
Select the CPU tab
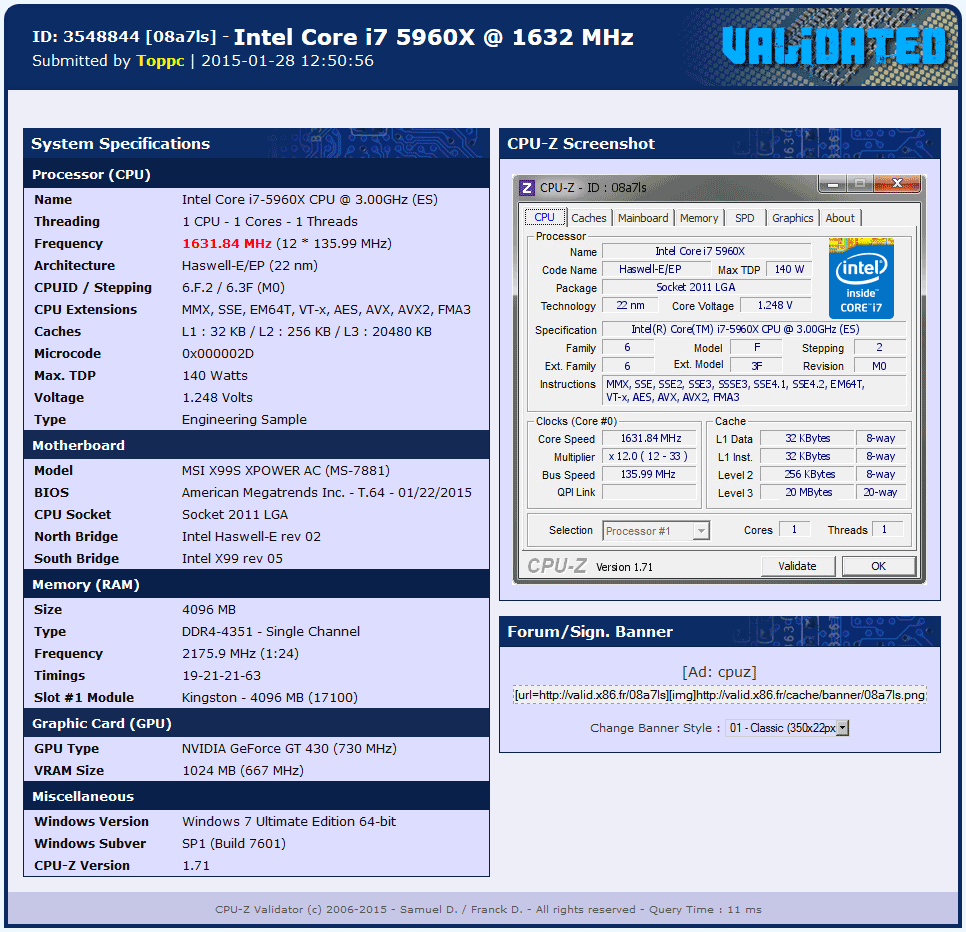pyautogui.click(x=544, y=217)
